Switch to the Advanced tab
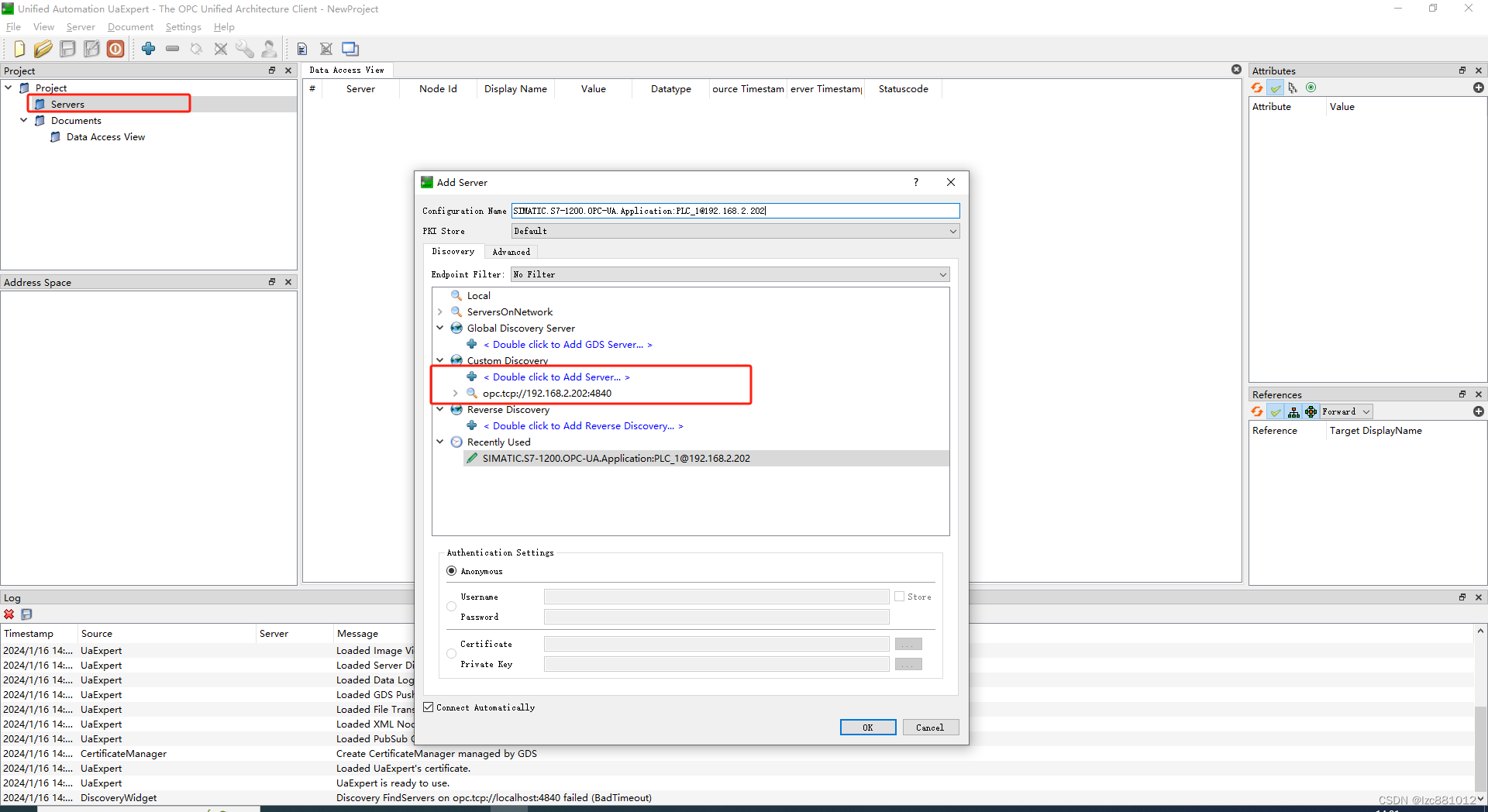The image size is (1488, 812). point(511,252)
